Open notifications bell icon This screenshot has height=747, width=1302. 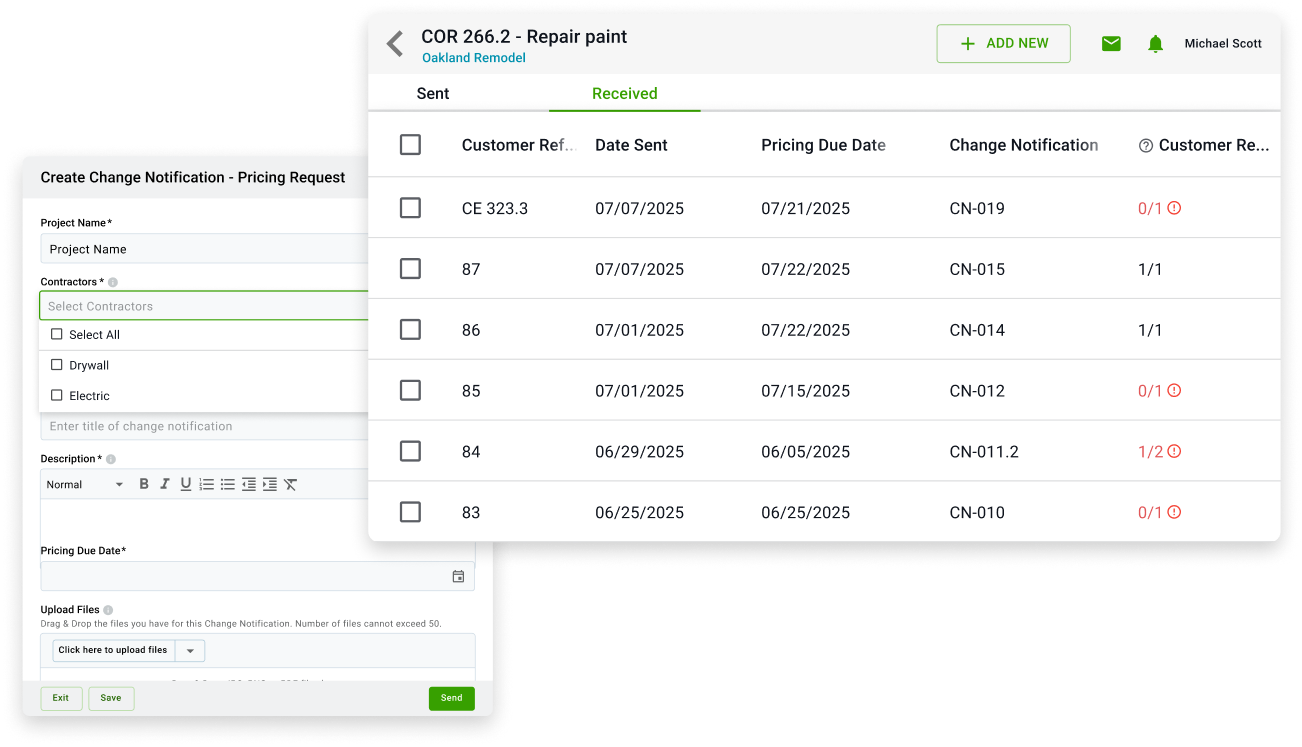pos(1156,44)
